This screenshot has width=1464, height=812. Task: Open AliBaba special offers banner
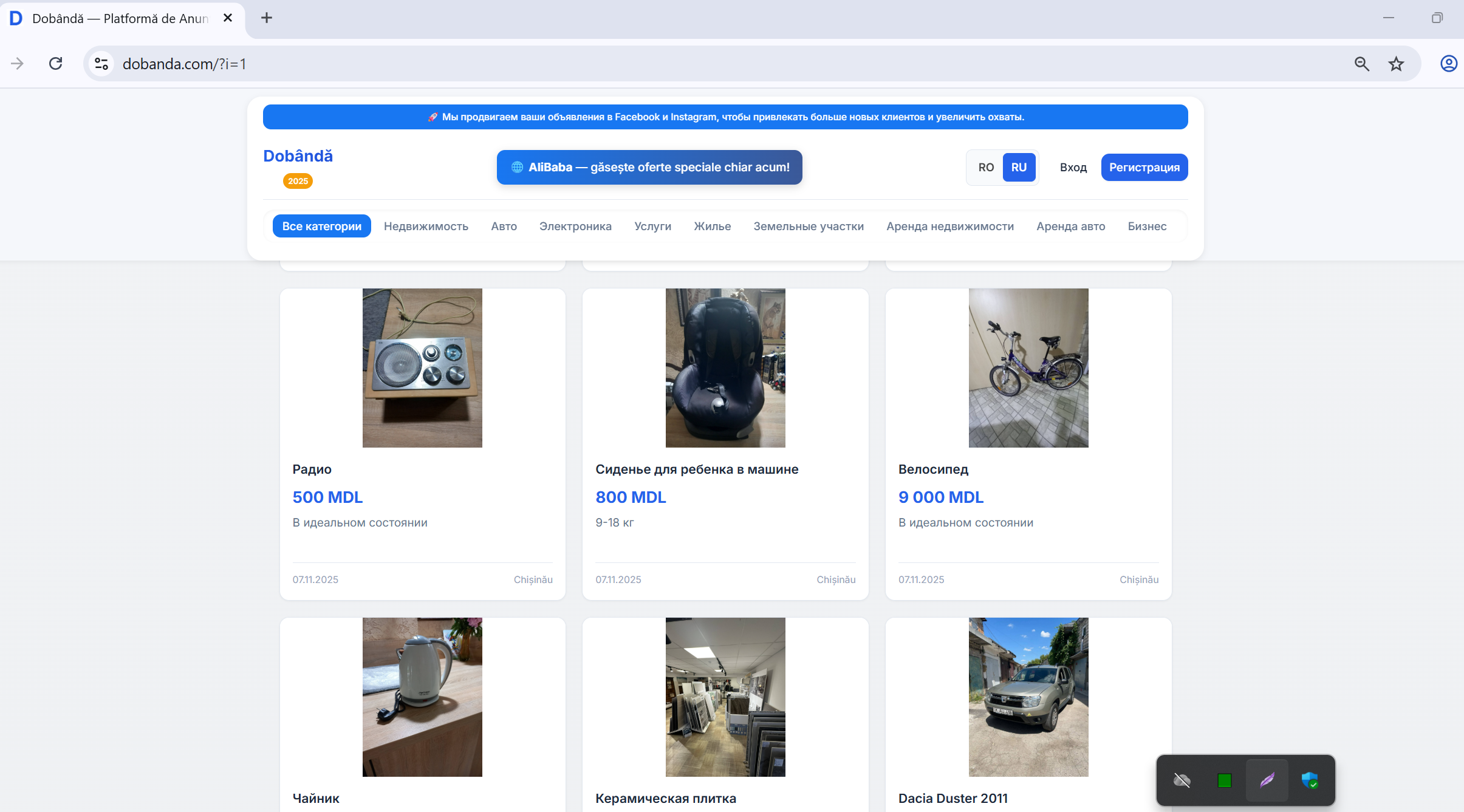649,168
